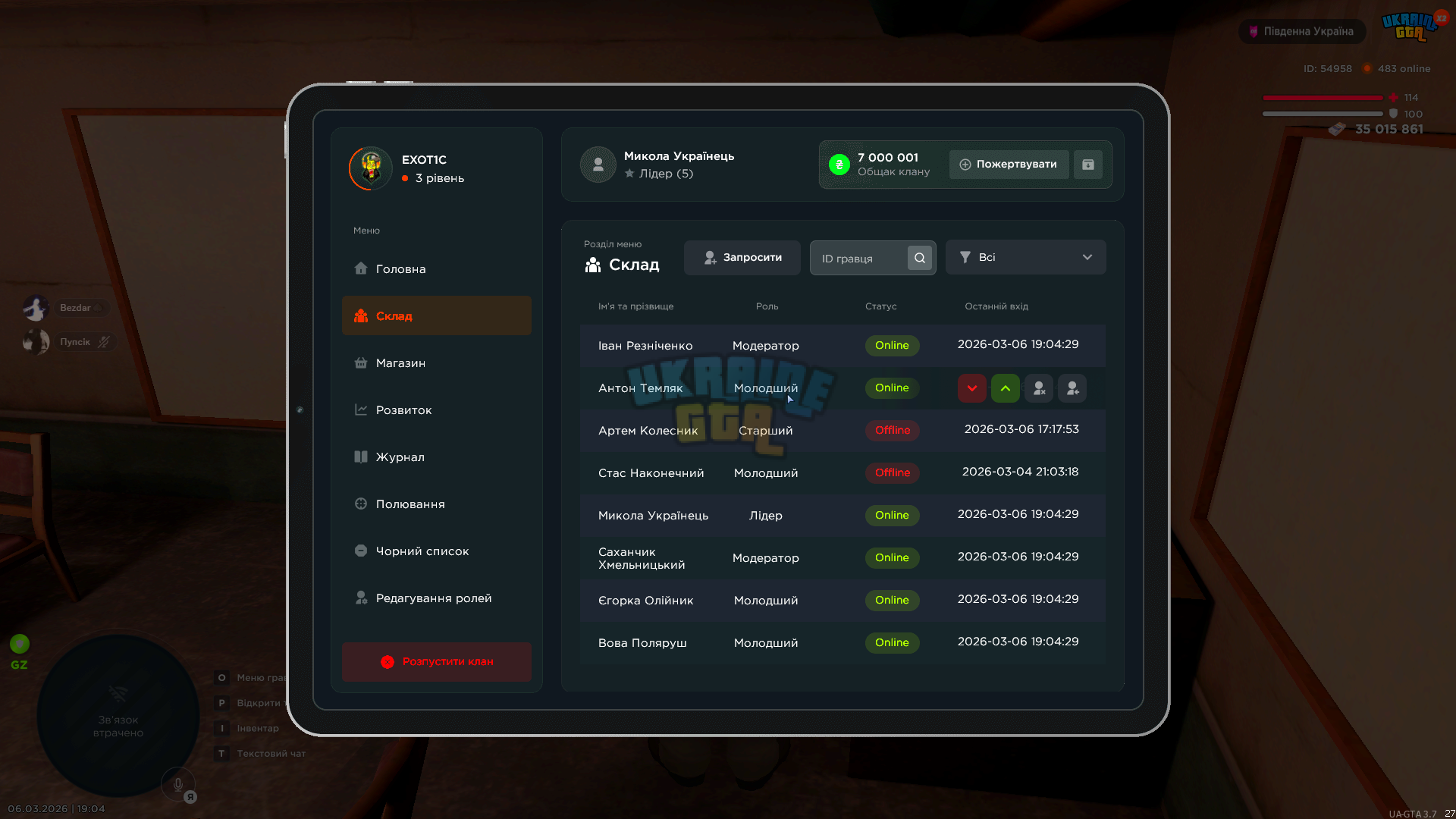
Task: Click the EXOT1C clan avatar
Action: tap(371, 168)
